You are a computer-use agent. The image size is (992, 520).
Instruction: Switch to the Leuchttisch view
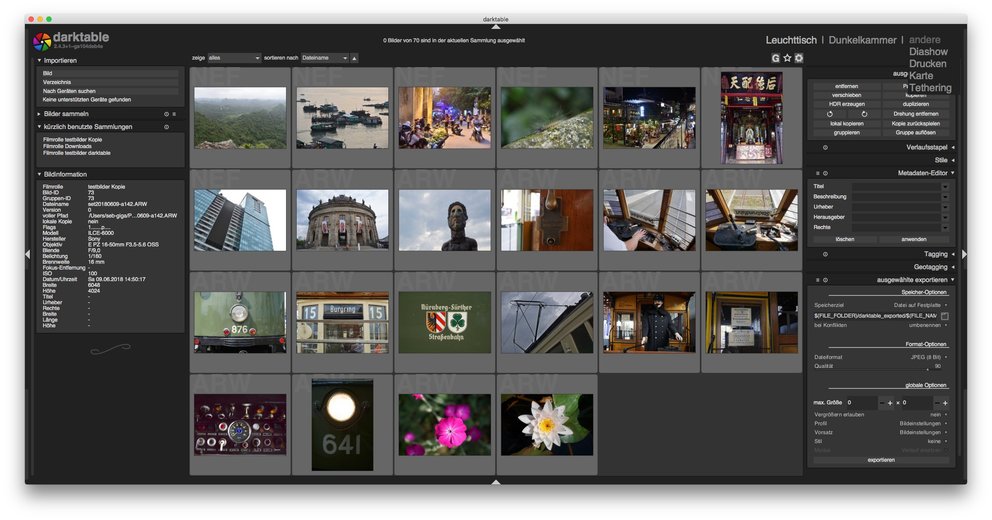(791, 40)
